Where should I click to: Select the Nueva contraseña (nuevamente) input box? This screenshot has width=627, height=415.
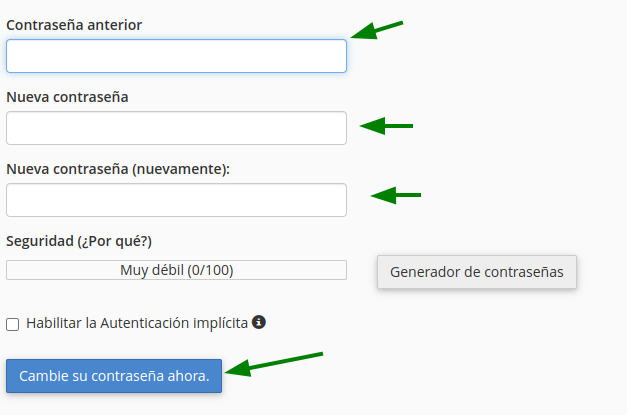176,200
